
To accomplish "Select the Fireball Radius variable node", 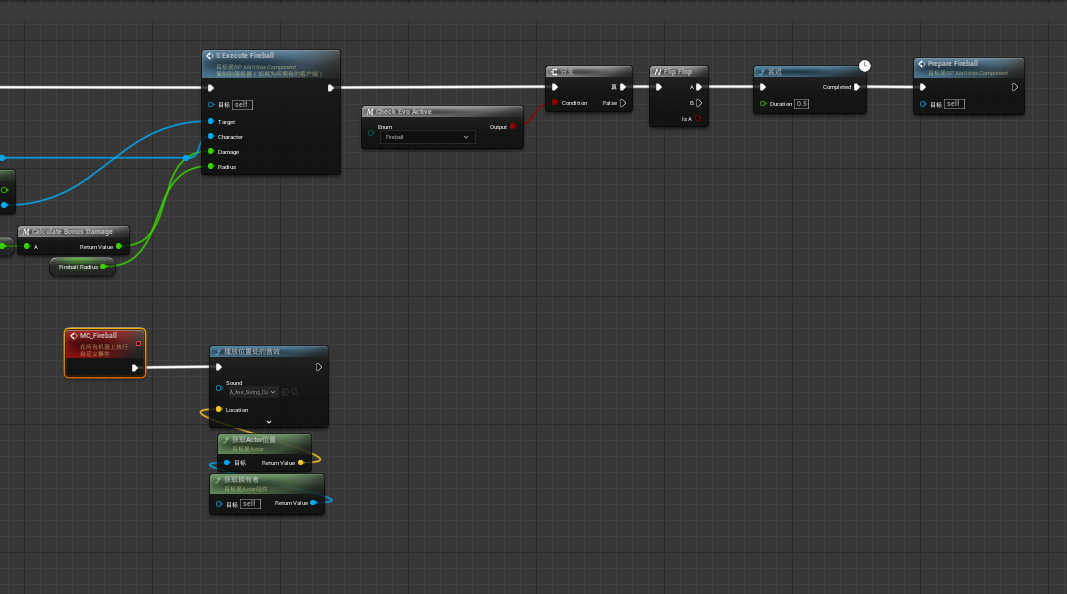I will pos(82,267).
